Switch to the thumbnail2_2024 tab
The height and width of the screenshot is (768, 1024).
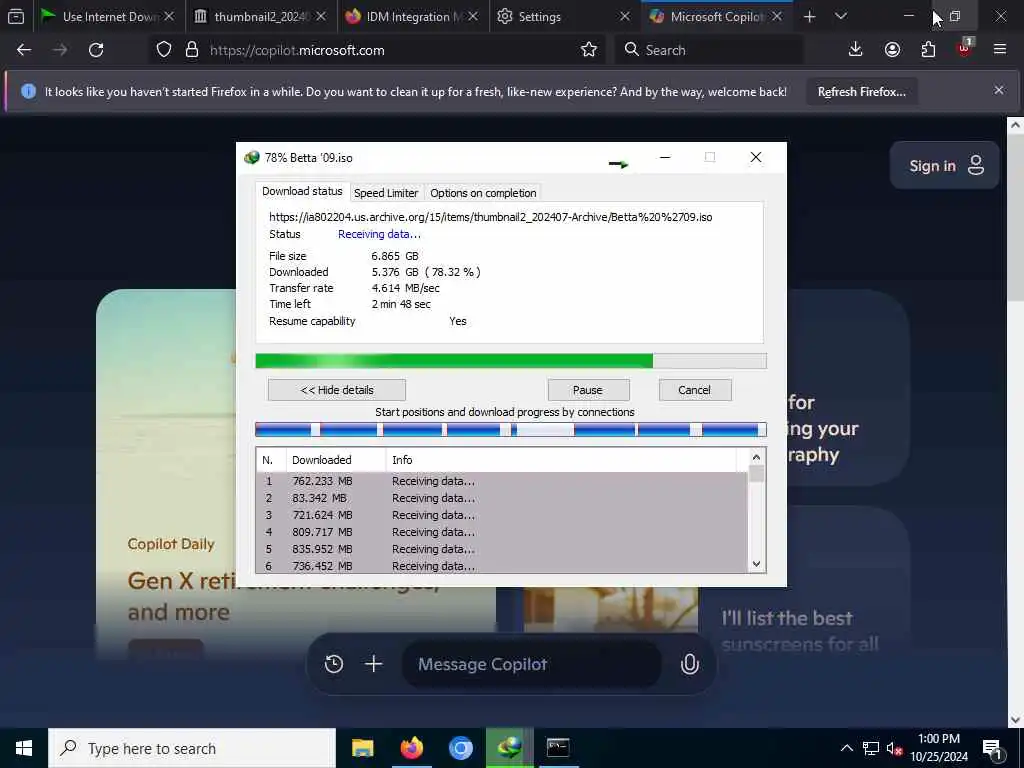pos(261,16)
